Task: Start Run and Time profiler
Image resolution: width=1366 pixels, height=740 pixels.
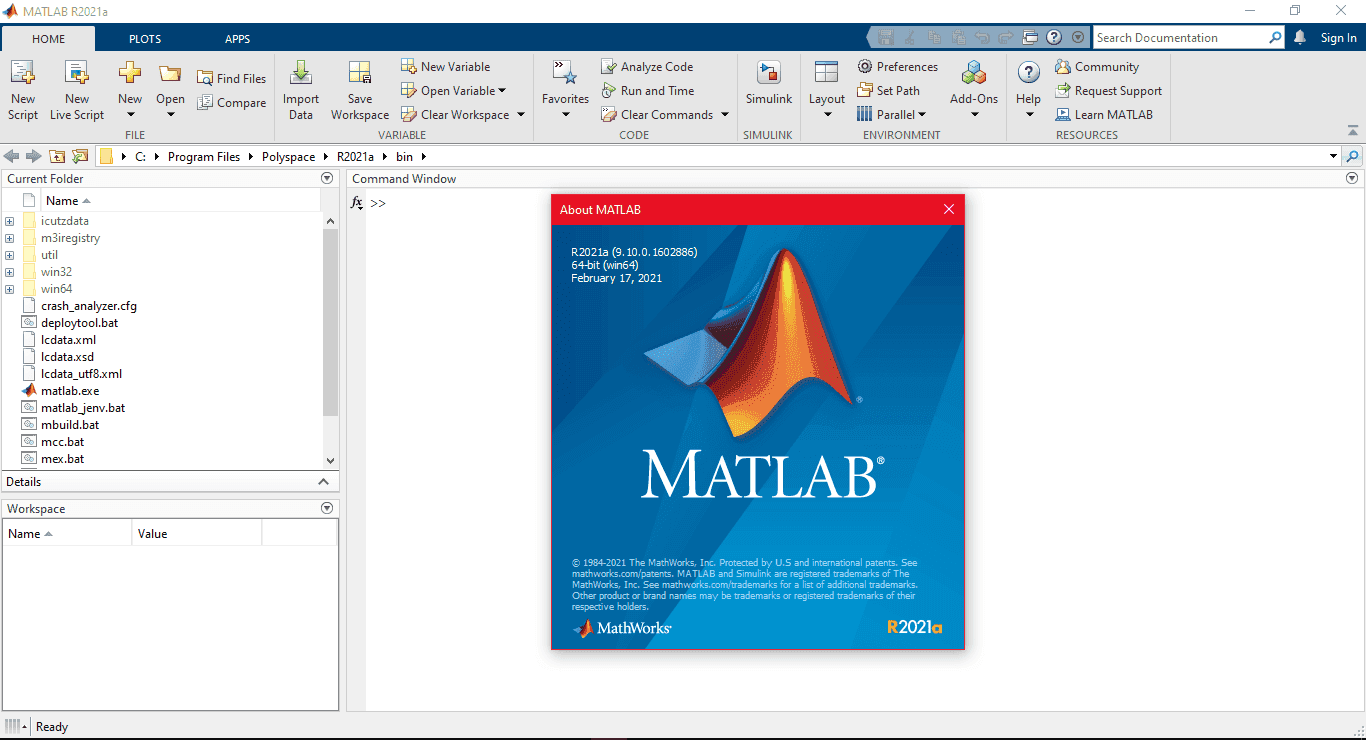Action: pos(647,90)
